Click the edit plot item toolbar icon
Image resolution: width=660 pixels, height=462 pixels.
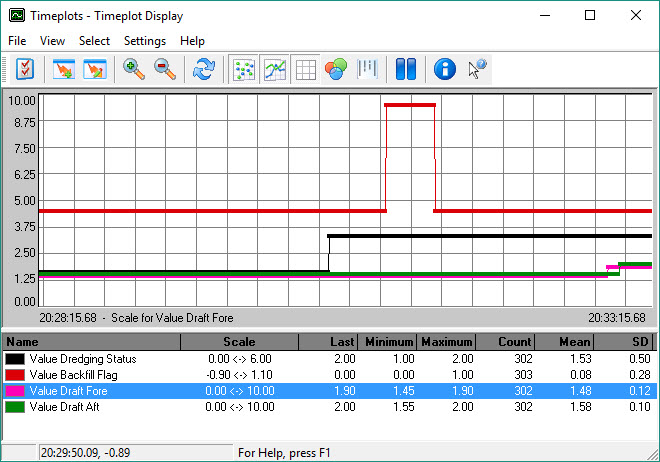(95, 69)
